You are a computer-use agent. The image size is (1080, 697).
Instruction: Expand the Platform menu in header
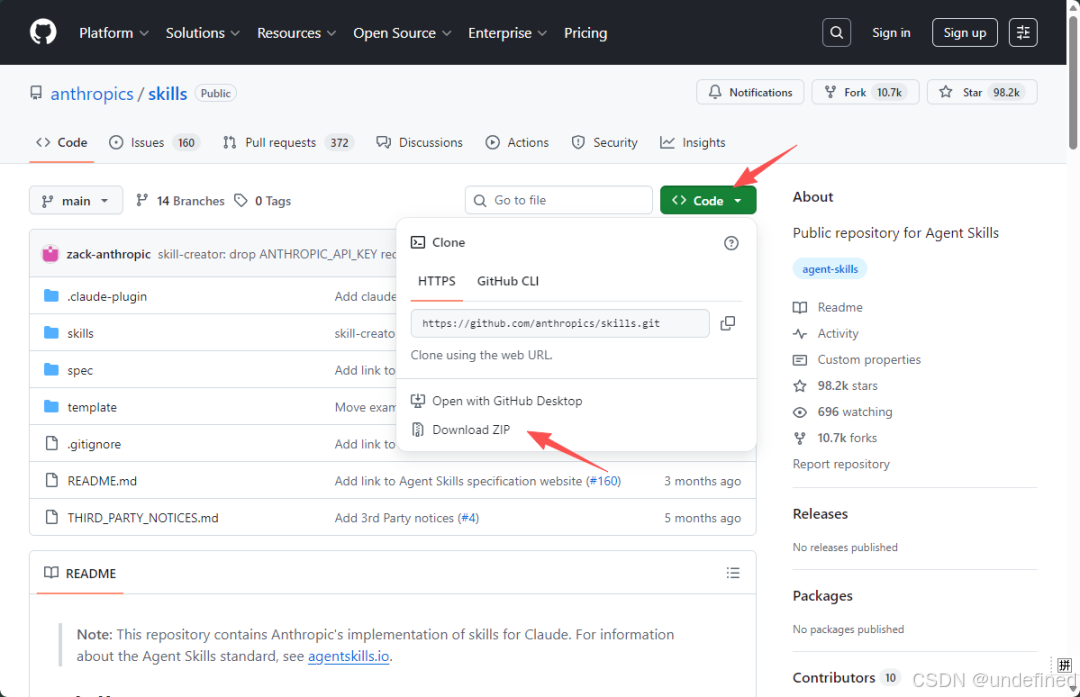[114, 32]
